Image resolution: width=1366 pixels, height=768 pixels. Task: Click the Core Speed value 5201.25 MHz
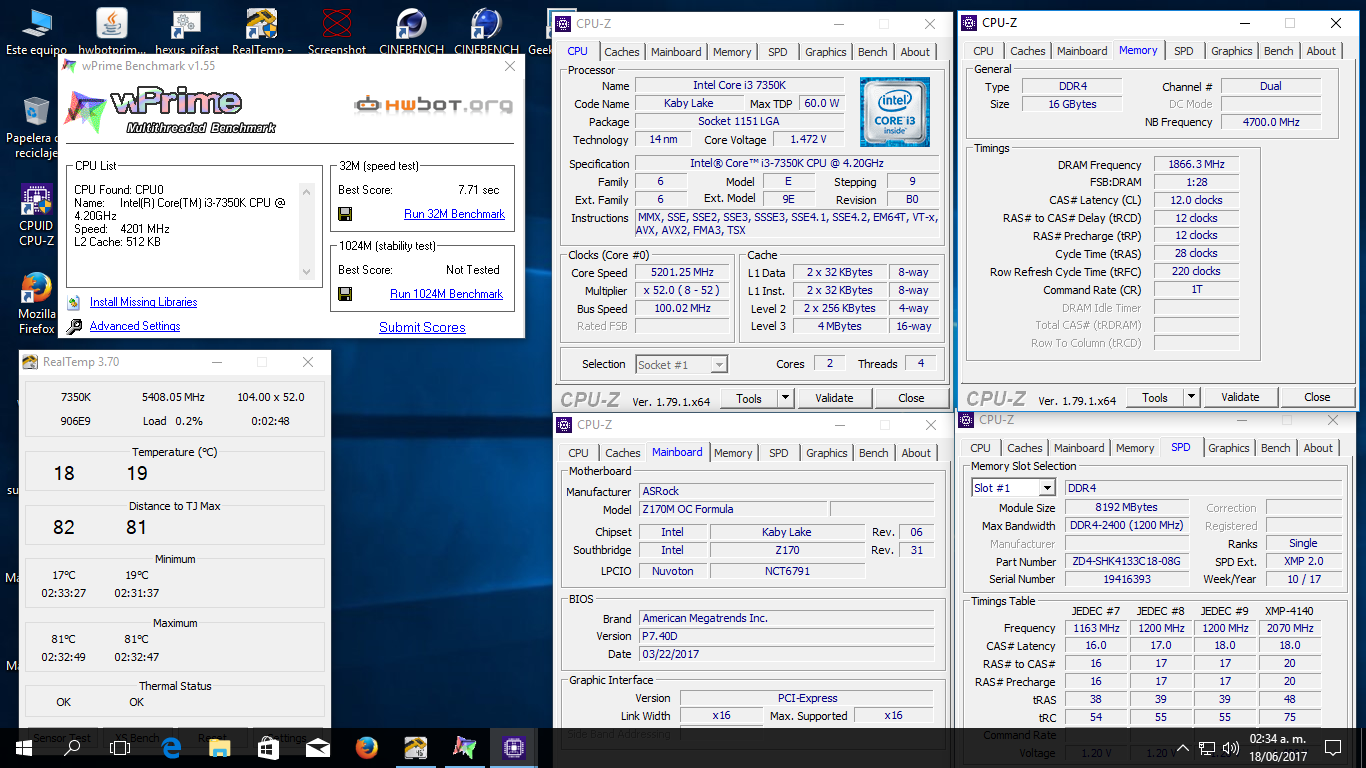point(684,273)
